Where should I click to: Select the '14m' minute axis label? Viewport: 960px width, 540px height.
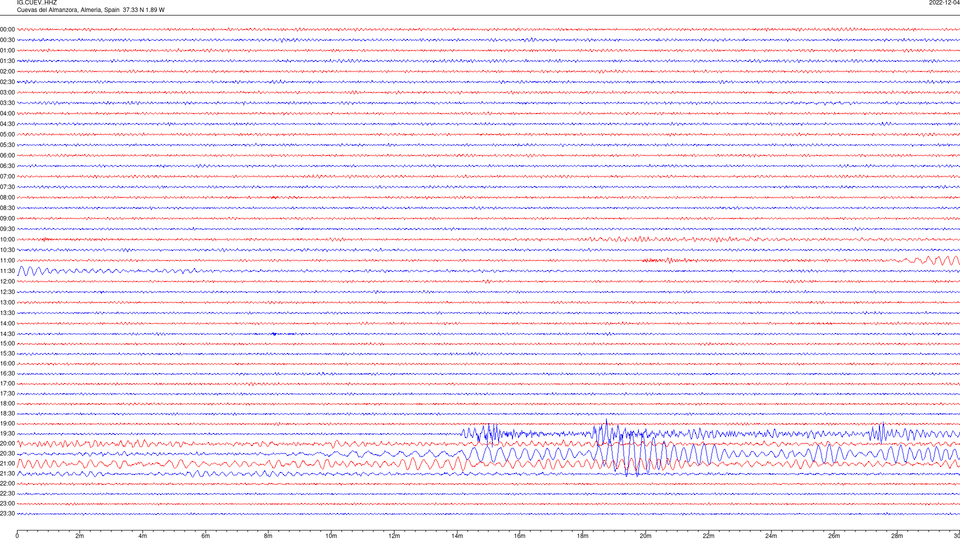(x=457, y=536)
